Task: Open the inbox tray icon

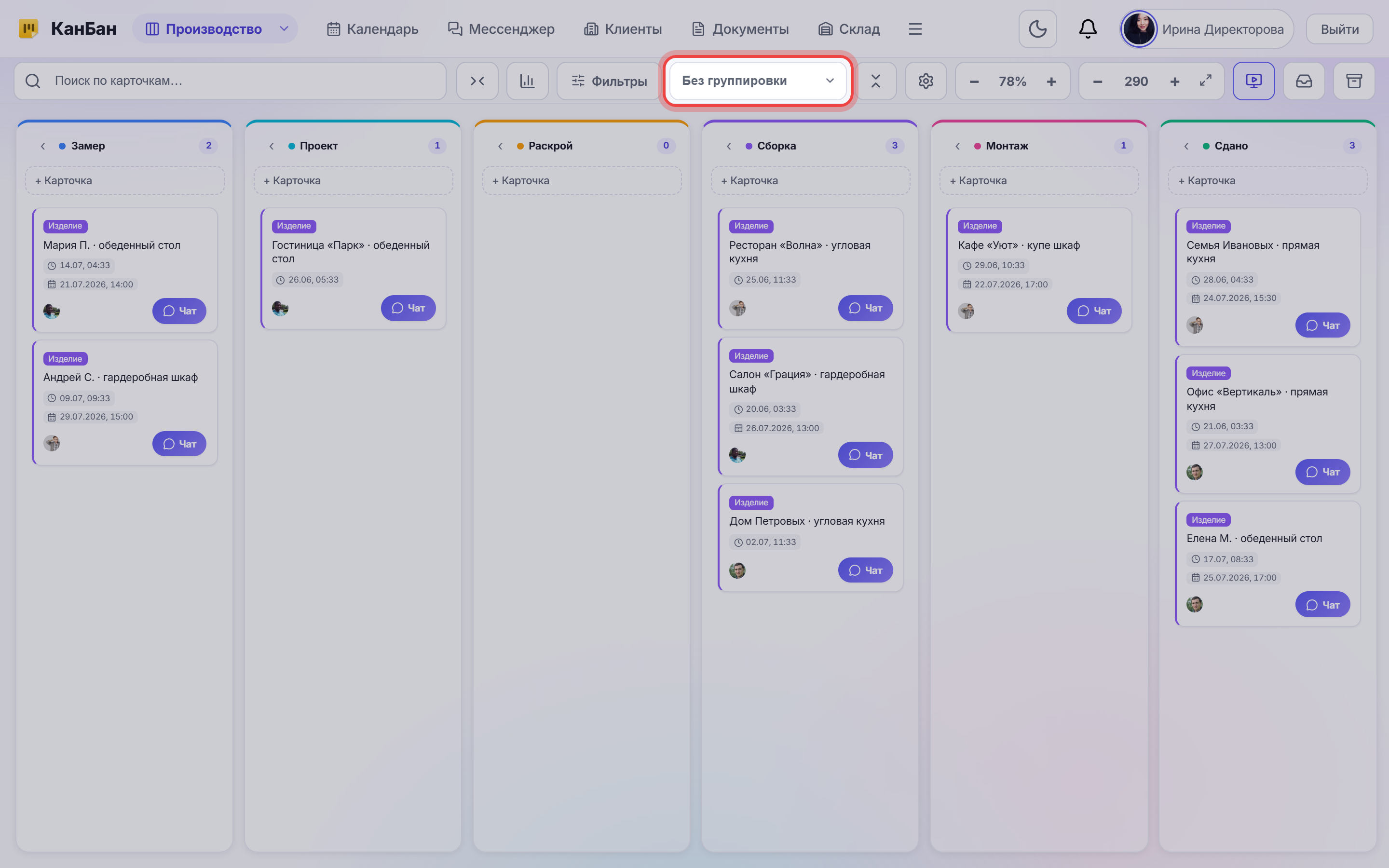Action: click(1304, 81)
